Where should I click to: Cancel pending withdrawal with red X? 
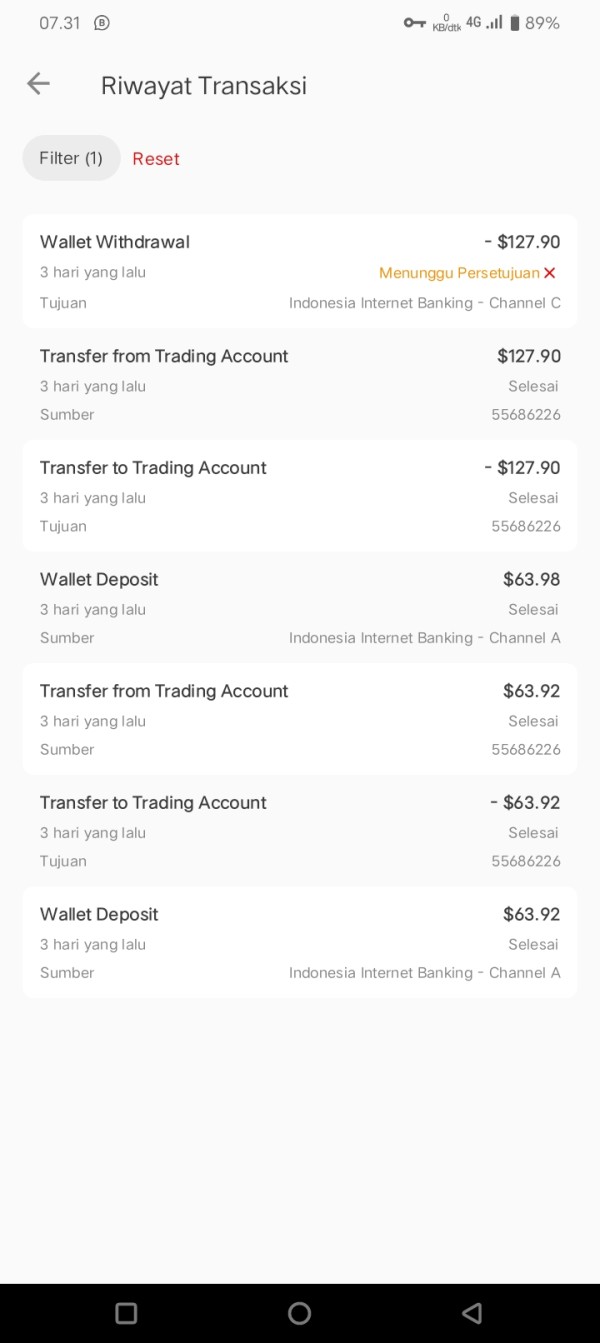[x=549, y=273]
